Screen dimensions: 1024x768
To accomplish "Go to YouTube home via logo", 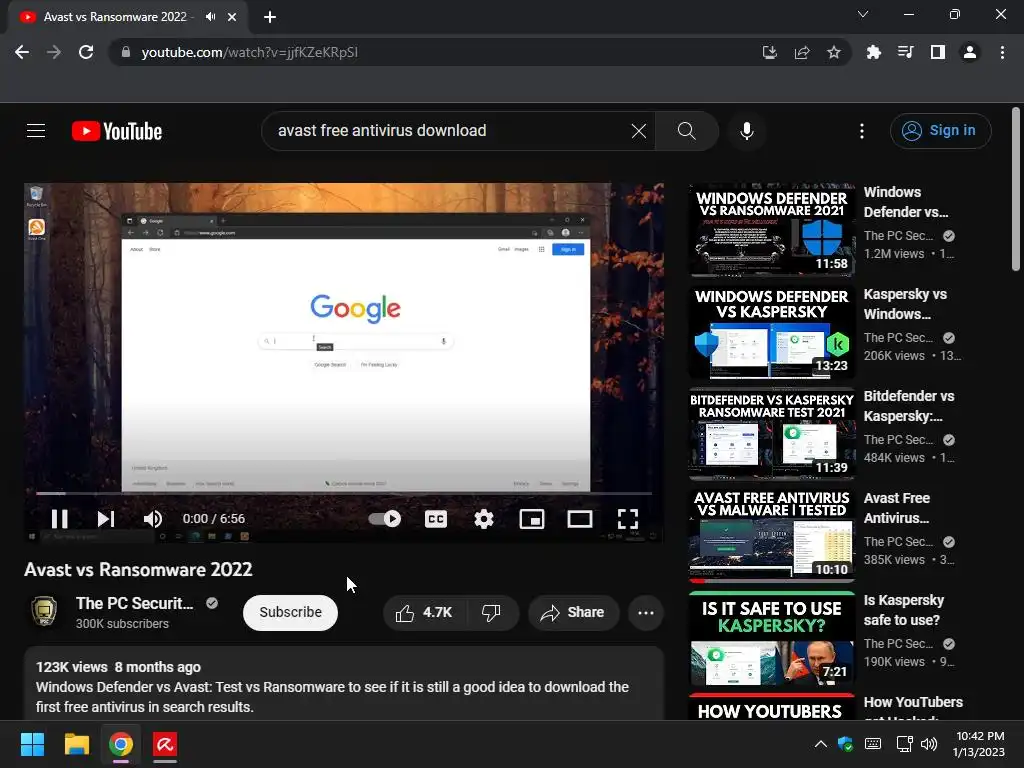I will point(117,131).
